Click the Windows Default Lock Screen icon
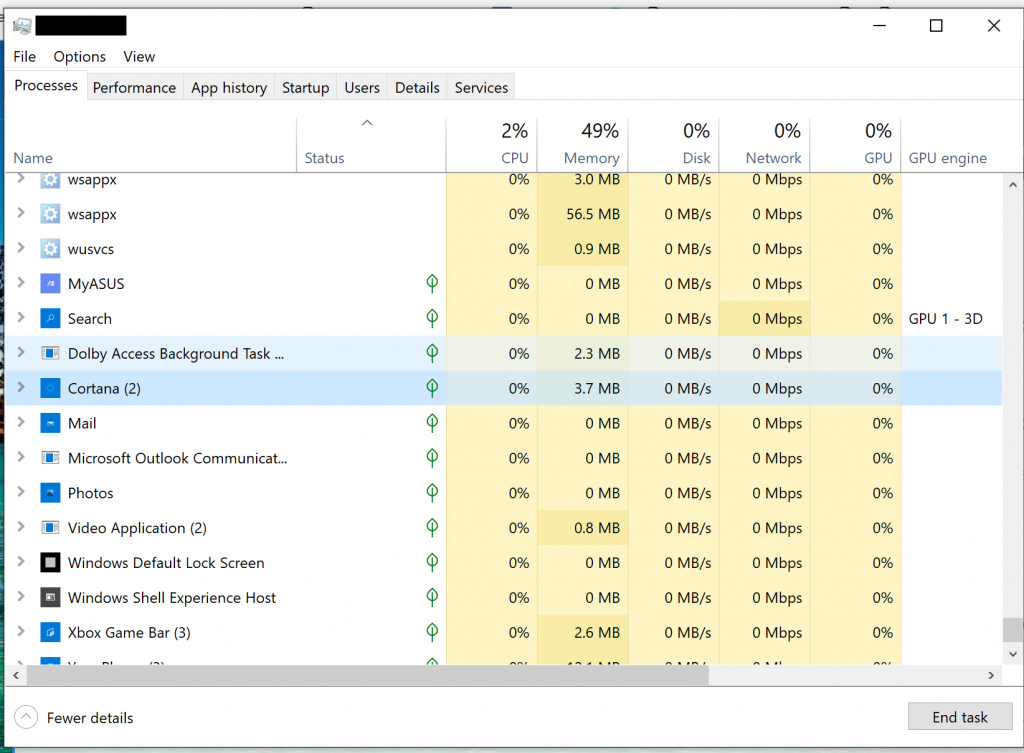This screenshot has width=1024, height=753. pos(50,563)
